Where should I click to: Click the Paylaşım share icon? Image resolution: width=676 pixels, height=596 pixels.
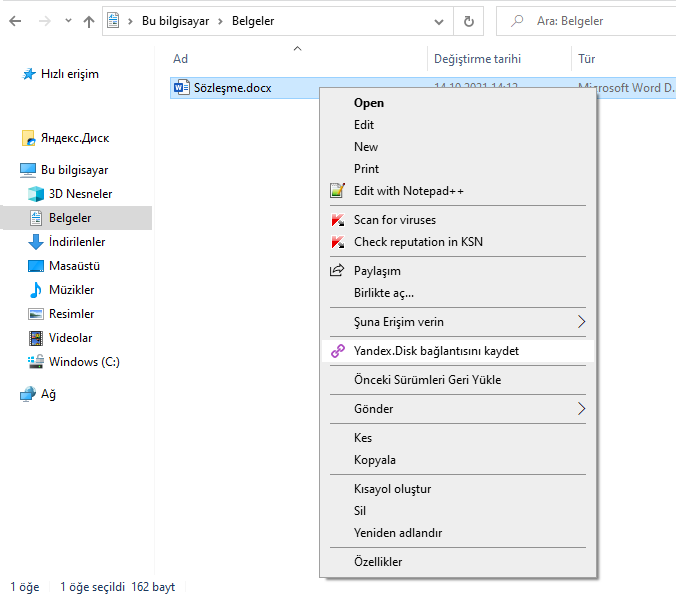click(x=337, y=270)
